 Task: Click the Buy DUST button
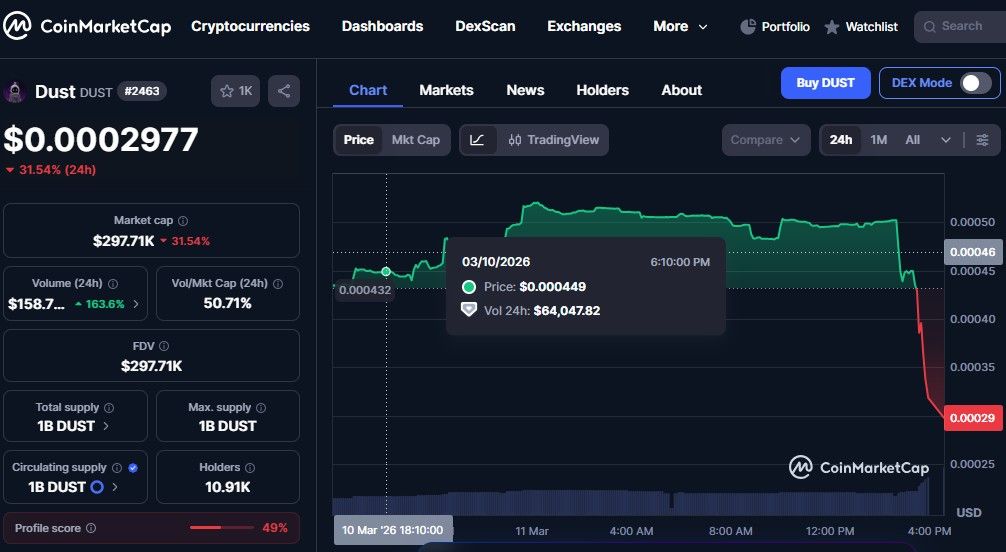point(825,83)
